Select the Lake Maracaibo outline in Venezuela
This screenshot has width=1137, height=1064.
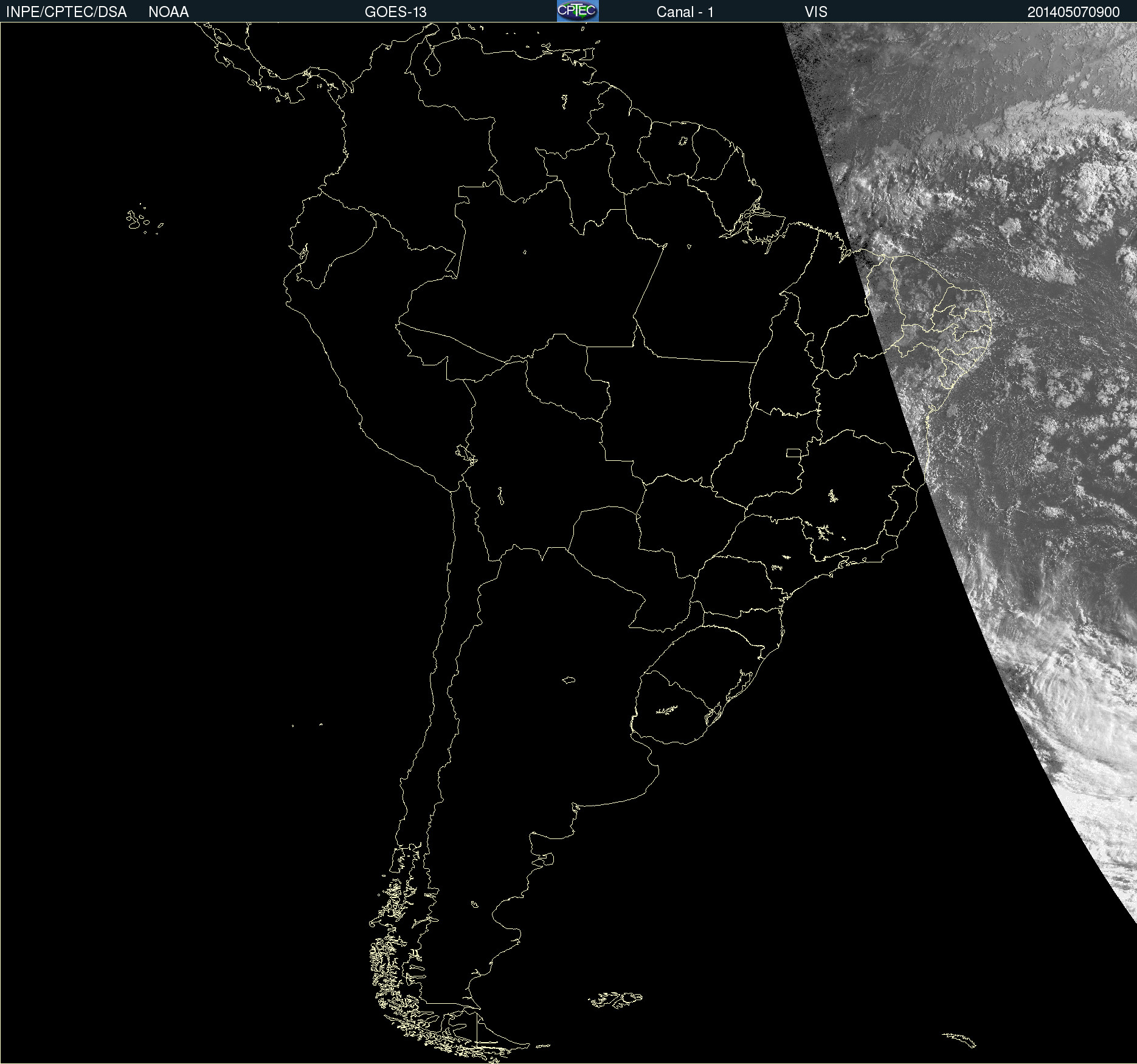click(432, 63)
